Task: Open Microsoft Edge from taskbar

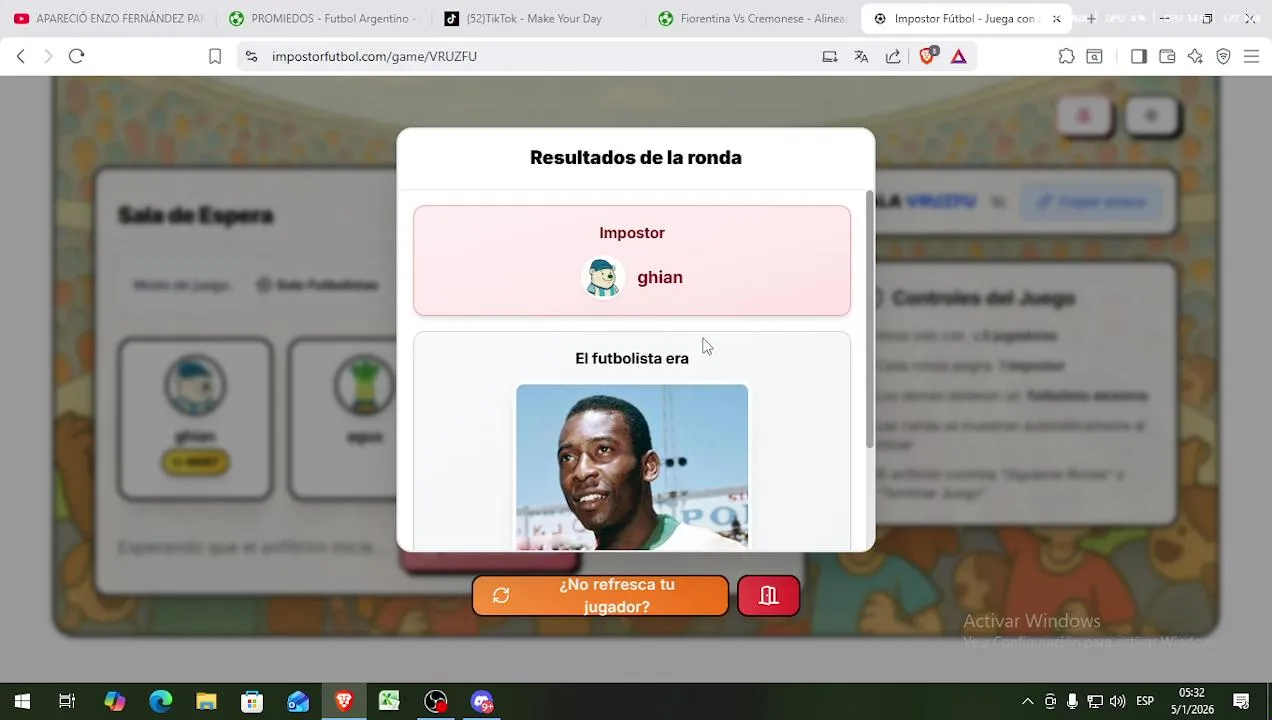Action: click(161, 702)
